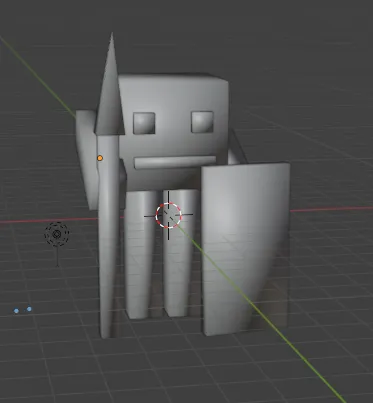Select the point light object icon
373x403 pixels.
point(57,234)
